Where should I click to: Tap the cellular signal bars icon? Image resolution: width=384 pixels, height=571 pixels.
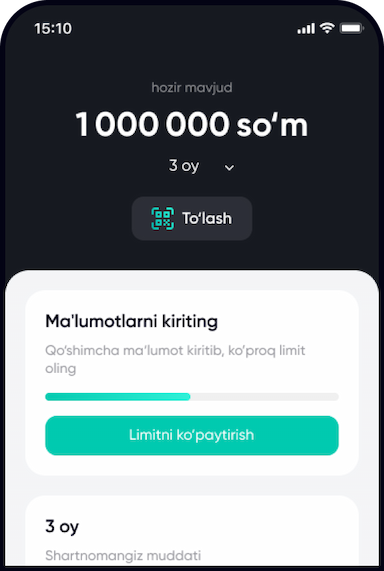point(306,28)
